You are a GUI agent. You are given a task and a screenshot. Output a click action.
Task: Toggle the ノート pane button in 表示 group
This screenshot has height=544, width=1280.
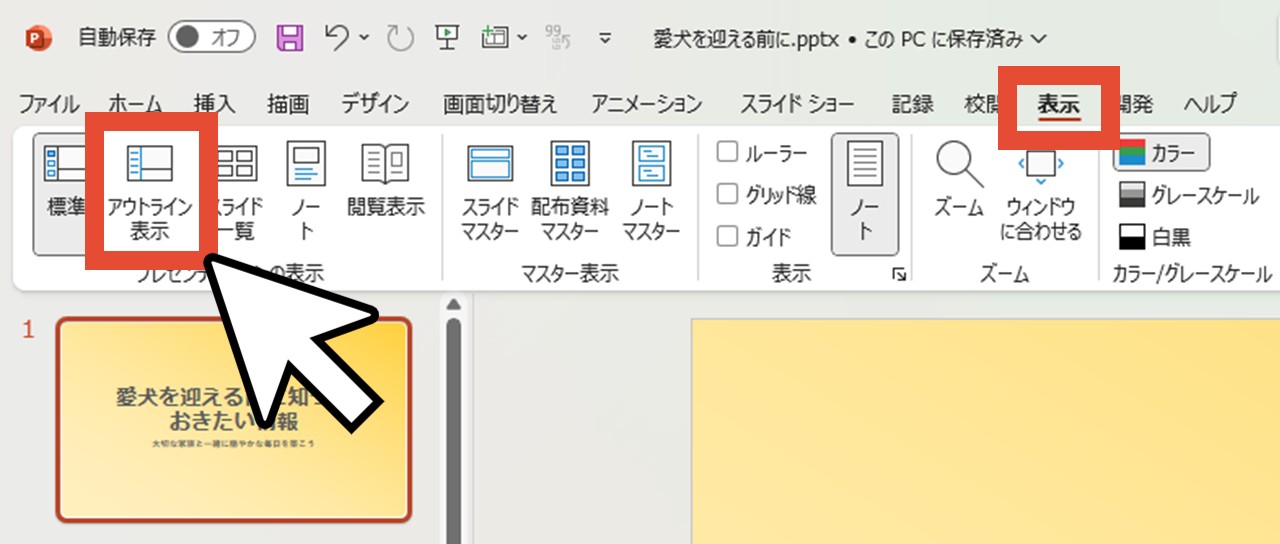865,193
